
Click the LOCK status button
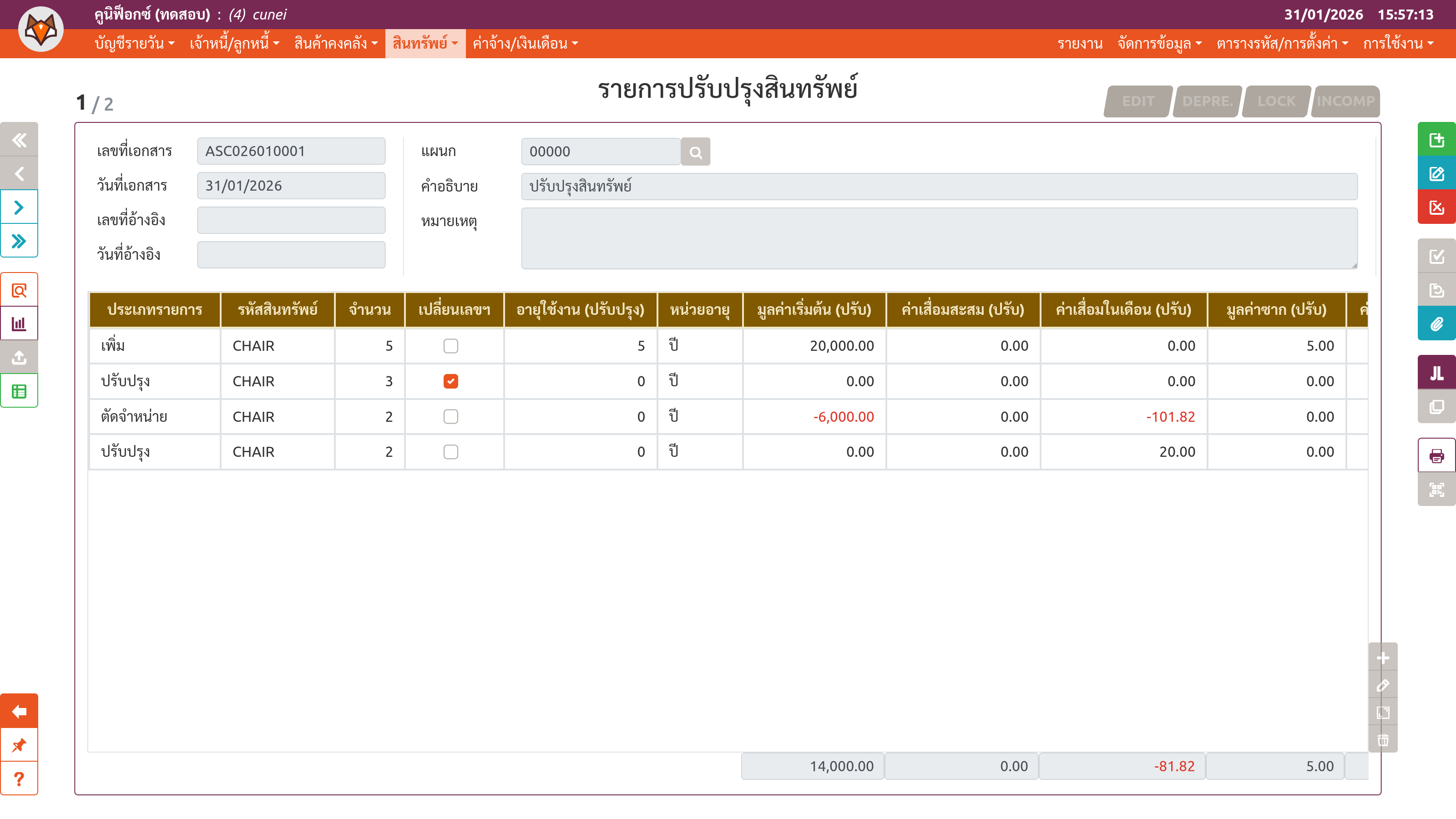pos(1276,101)
